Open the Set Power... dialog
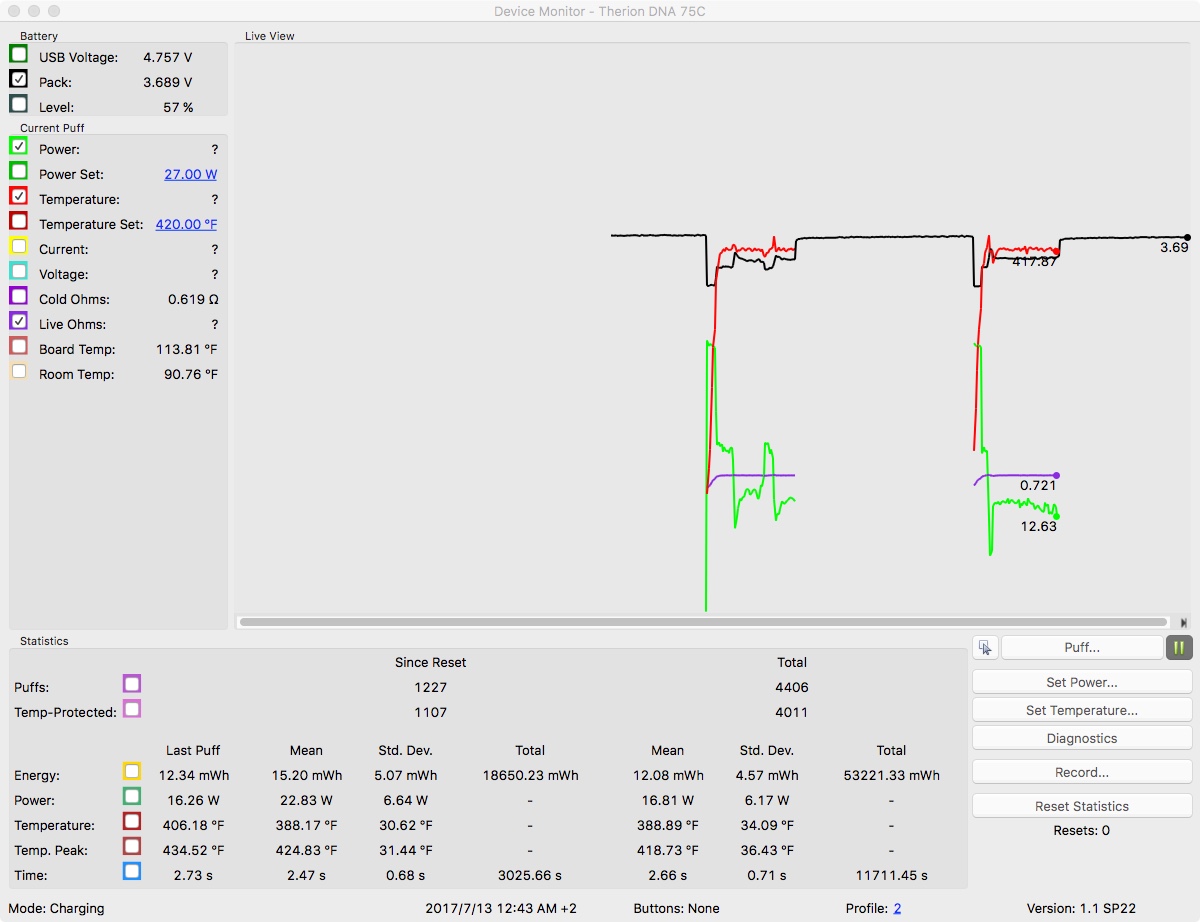This screenshot has height=922, width=1200. (x=1082, y=682)
